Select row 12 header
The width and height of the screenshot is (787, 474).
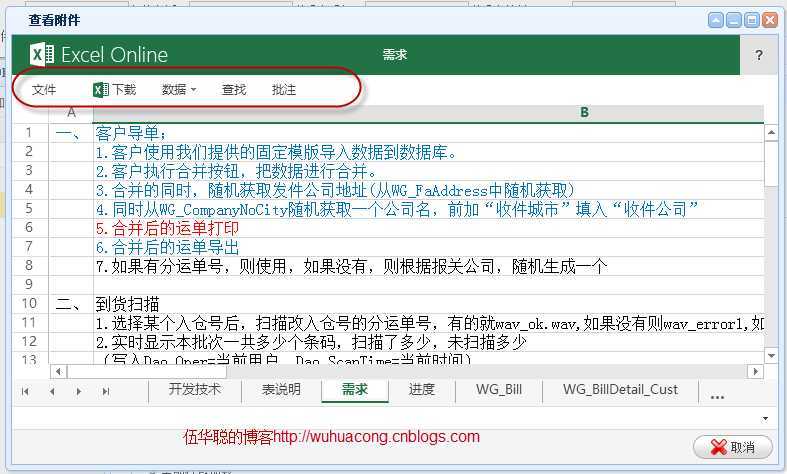30,341
